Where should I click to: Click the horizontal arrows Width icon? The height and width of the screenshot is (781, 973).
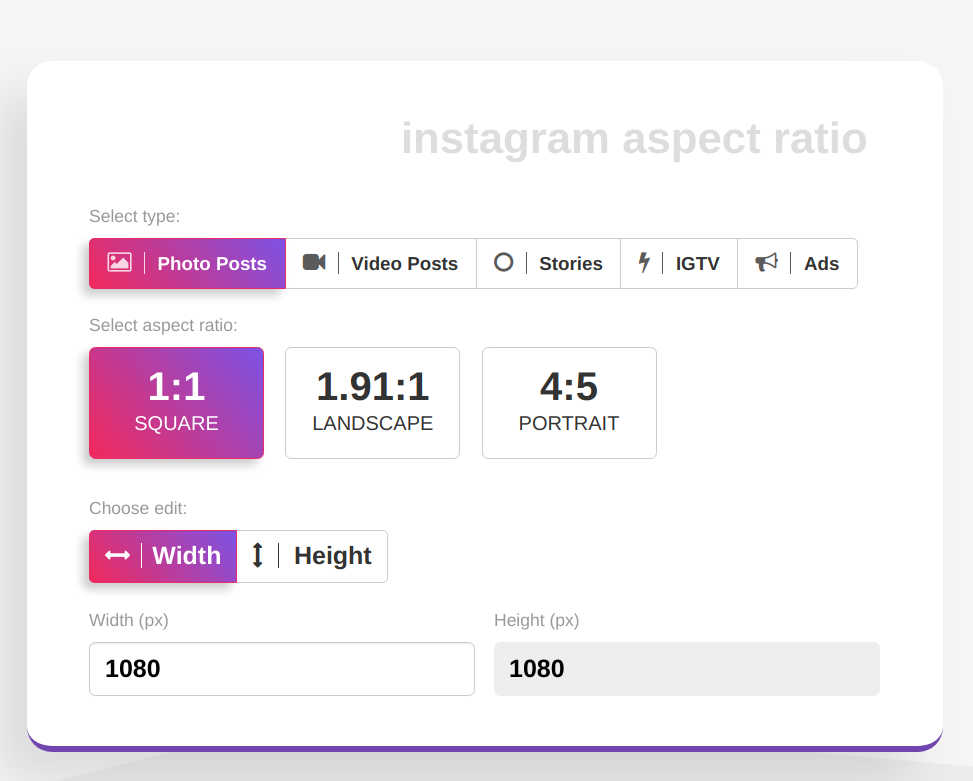tap(117, 555)
